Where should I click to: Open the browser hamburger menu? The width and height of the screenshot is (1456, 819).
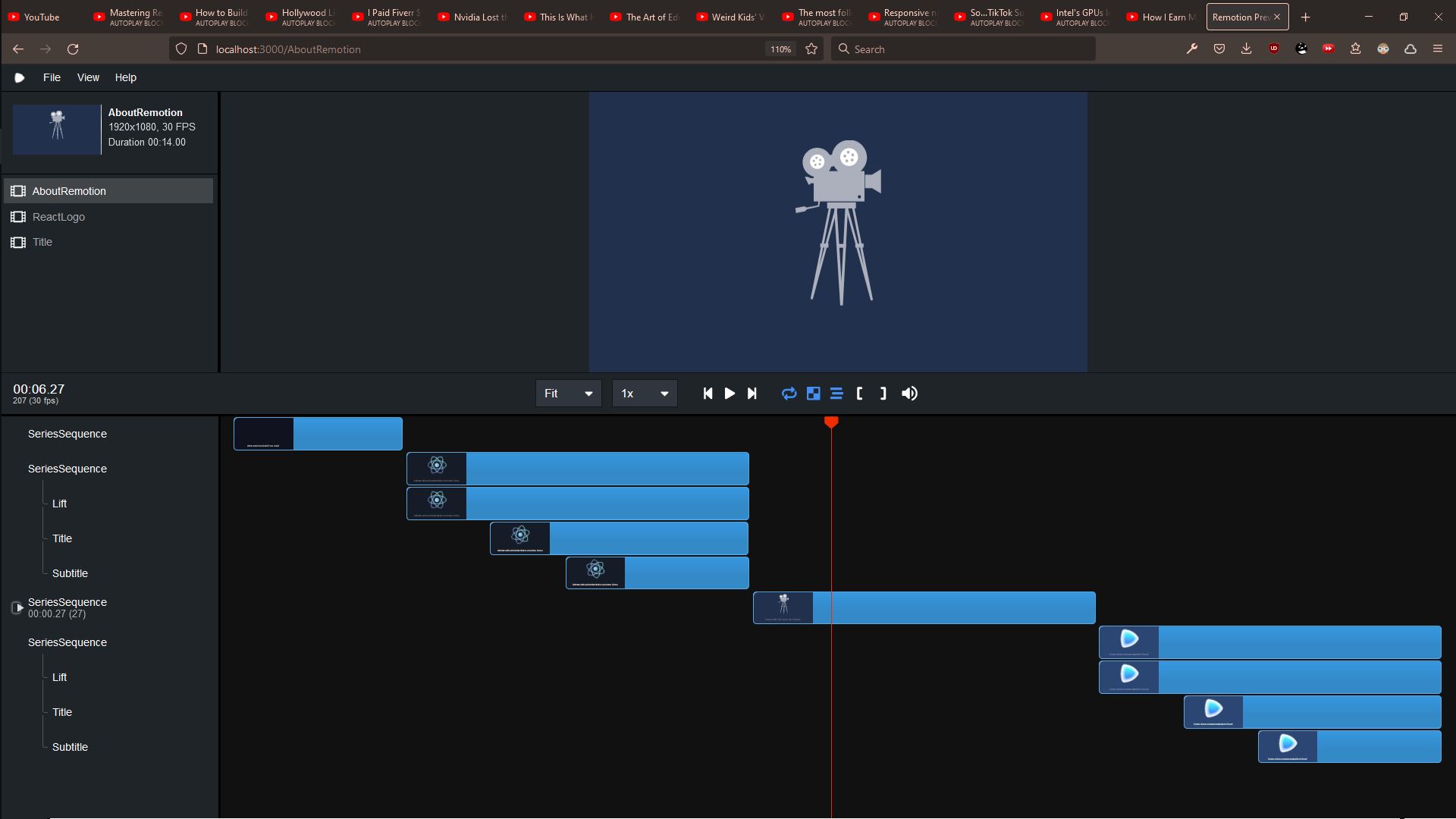tap(1438, 49)
